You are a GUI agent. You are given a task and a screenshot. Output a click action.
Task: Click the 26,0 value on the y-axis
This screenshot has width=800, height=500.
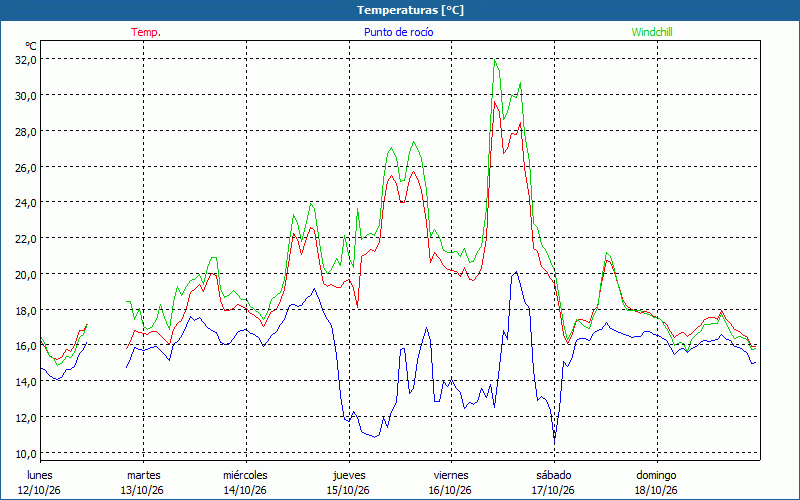26,167
